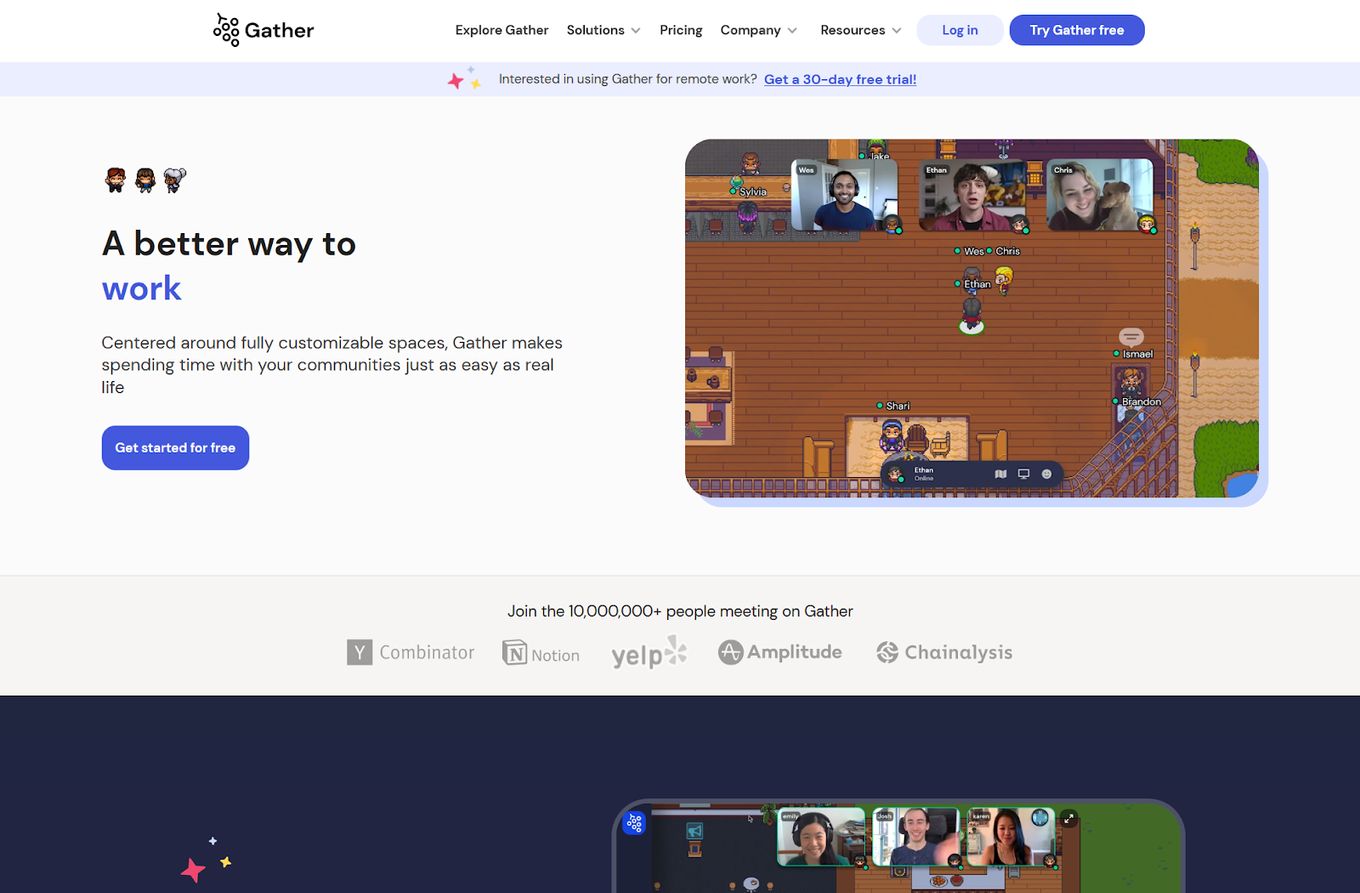Click the chat bubble above Ismael
The image size is (1360, 893).
[x=1131, y=337]
